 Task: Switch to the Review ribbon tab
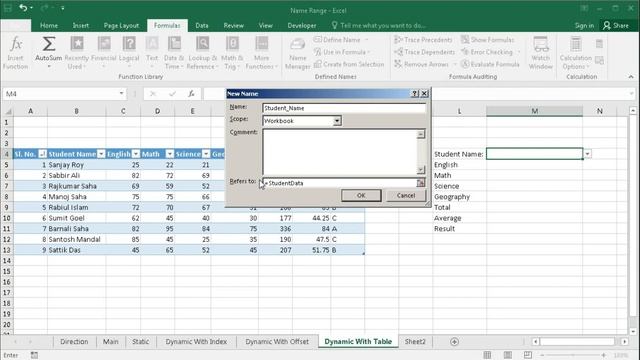(x=233, y=25)
